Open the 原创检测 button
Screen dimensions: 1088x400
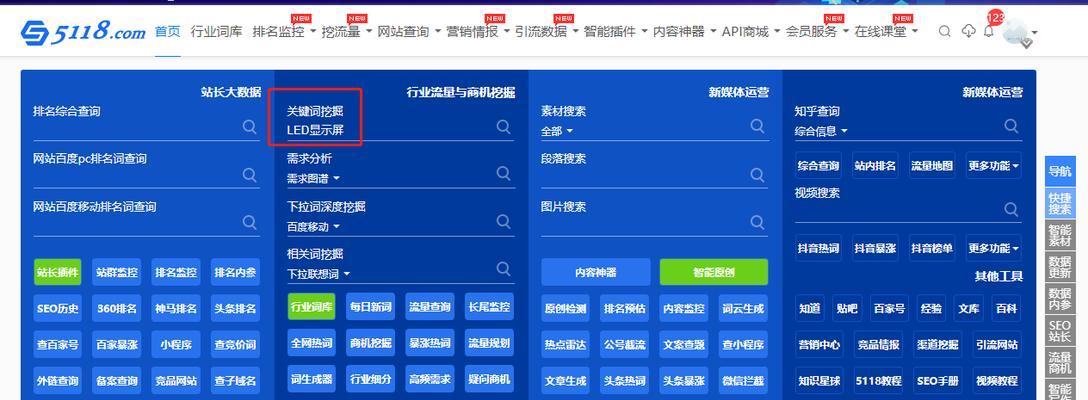566,308
